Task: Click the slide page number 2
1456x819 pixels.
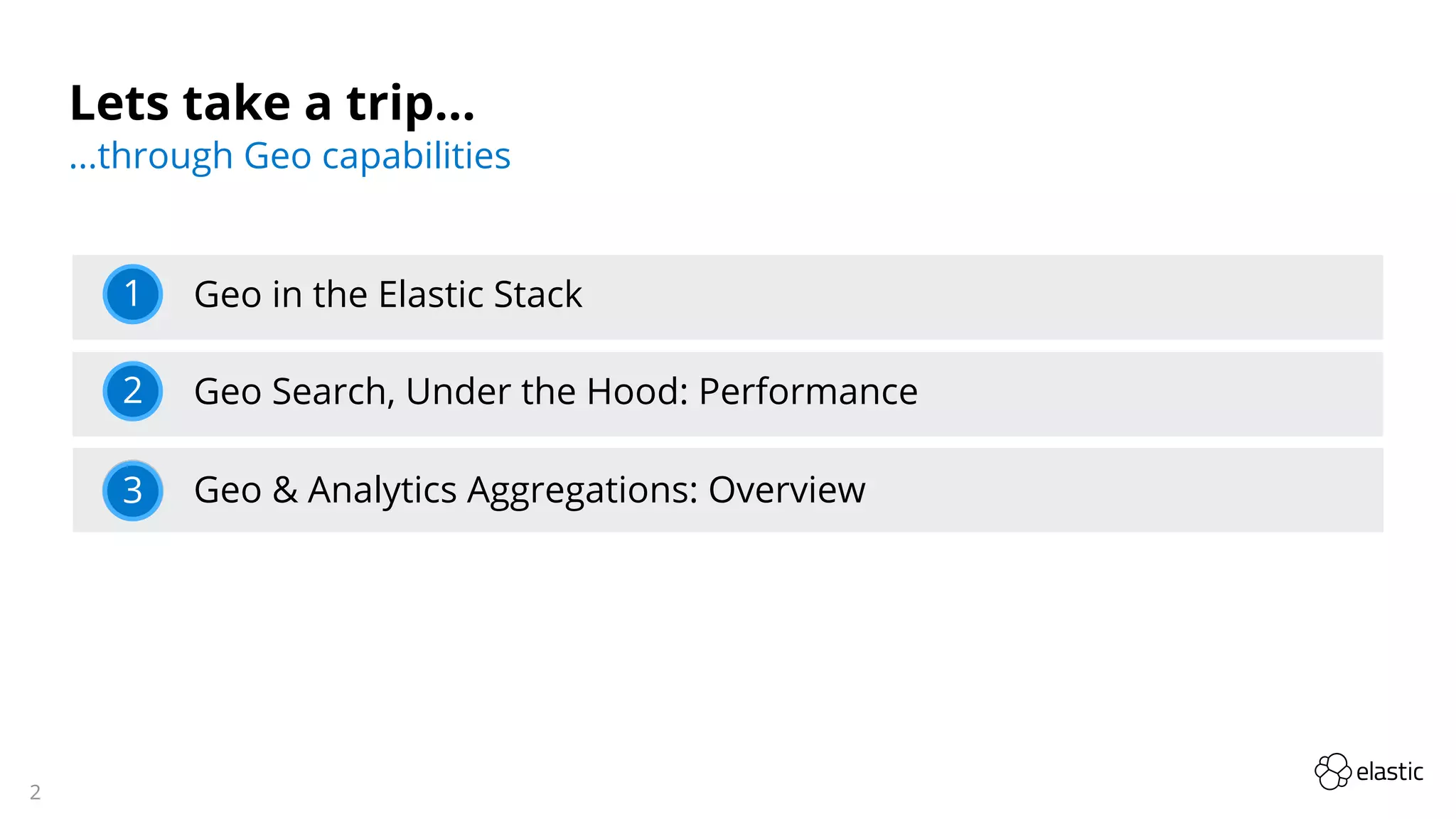Action: click(35, 792)
